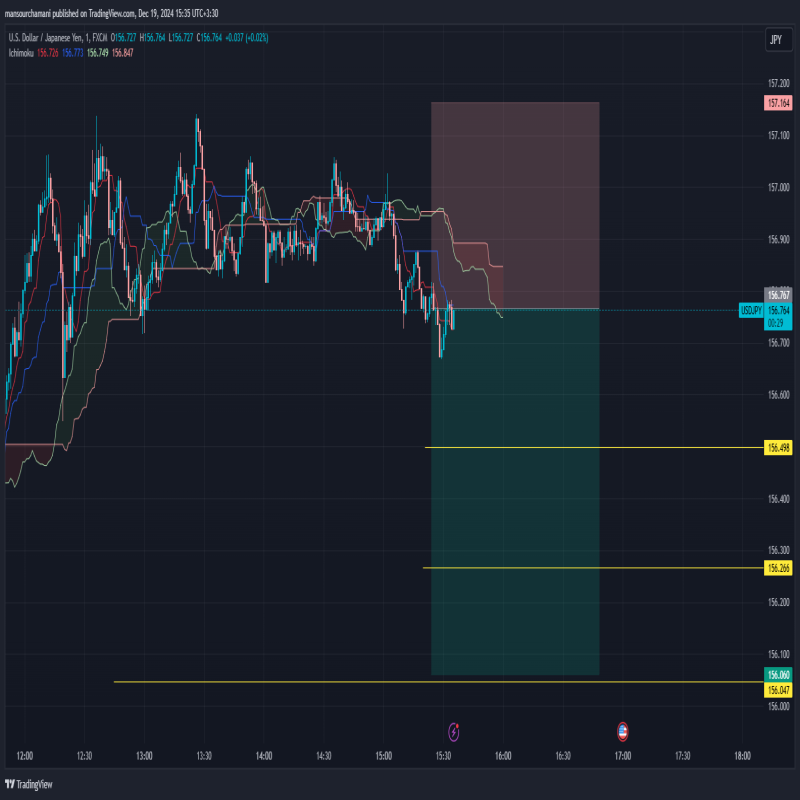Click the US flag economic event icon
Viewport: 800px width, 800px height.
click(x=622, y=731)
